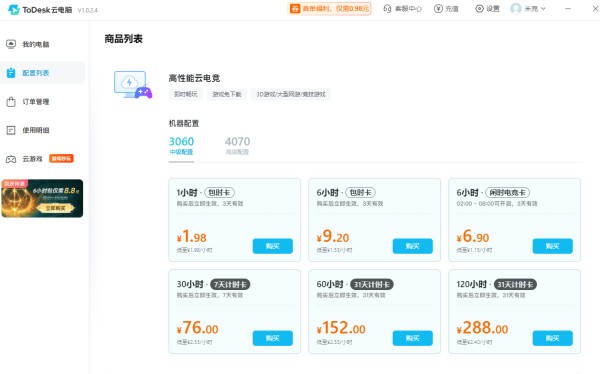Open customer service center headset icon
Image resolution: width=600 pixels, height=374 pixels.
387,8
